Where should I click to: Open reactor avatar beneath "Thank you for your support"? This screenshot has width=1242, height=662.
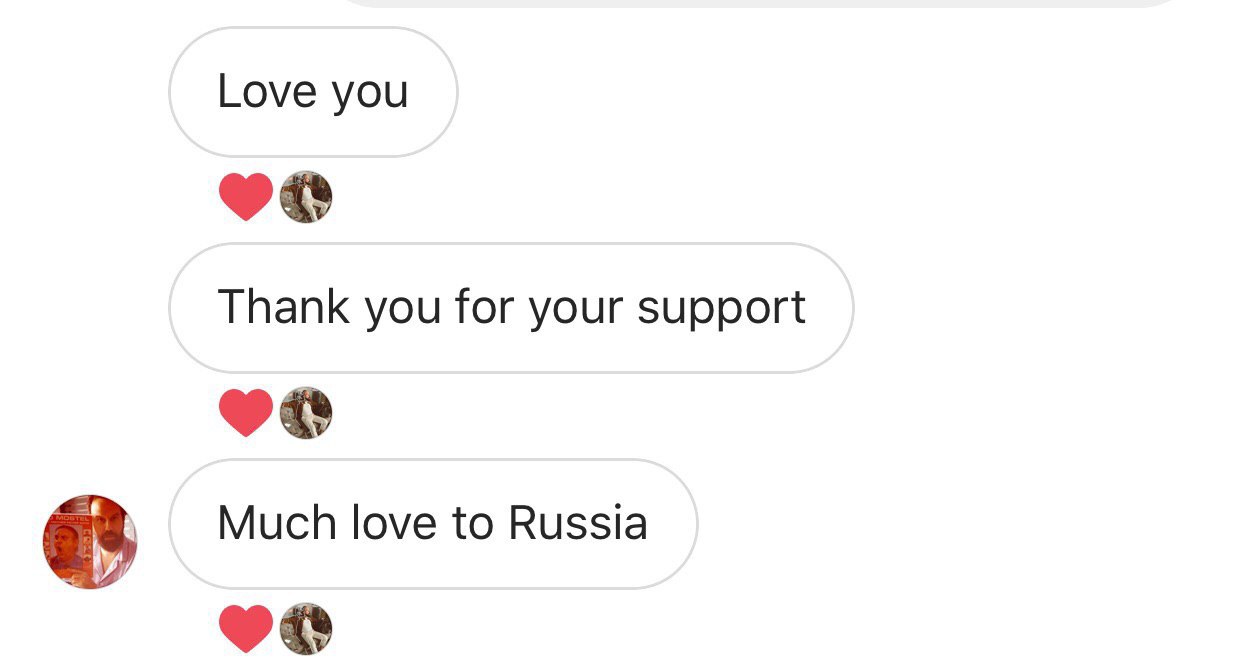[x=306, y=413]
